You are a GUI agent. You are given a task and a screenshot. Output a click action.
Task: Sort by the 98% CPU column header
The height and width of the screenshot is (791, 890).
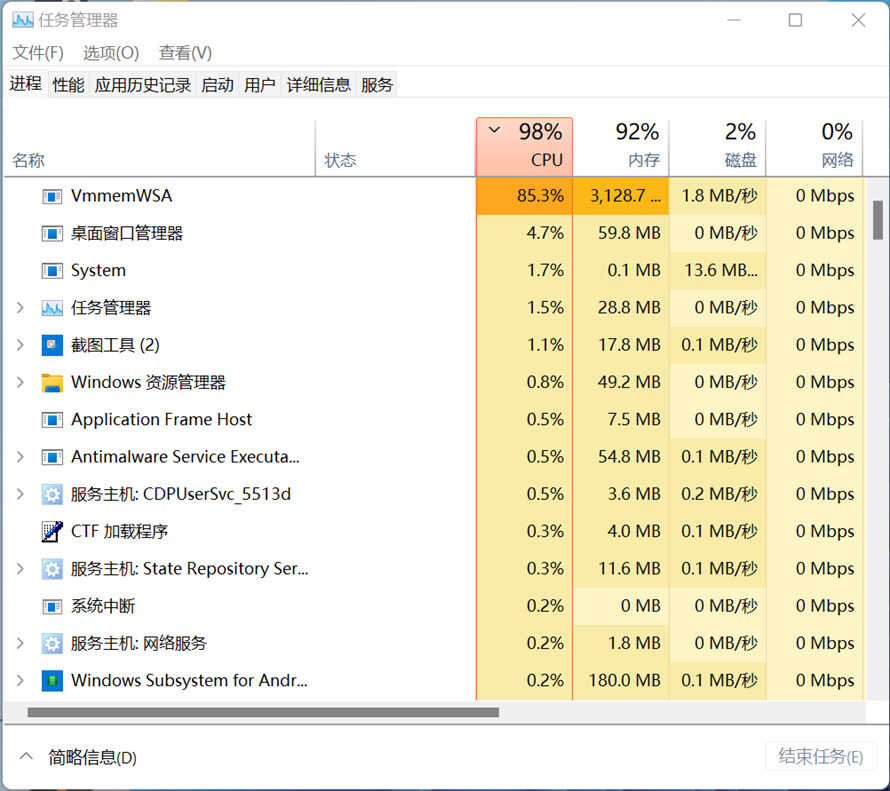point(524,146)
